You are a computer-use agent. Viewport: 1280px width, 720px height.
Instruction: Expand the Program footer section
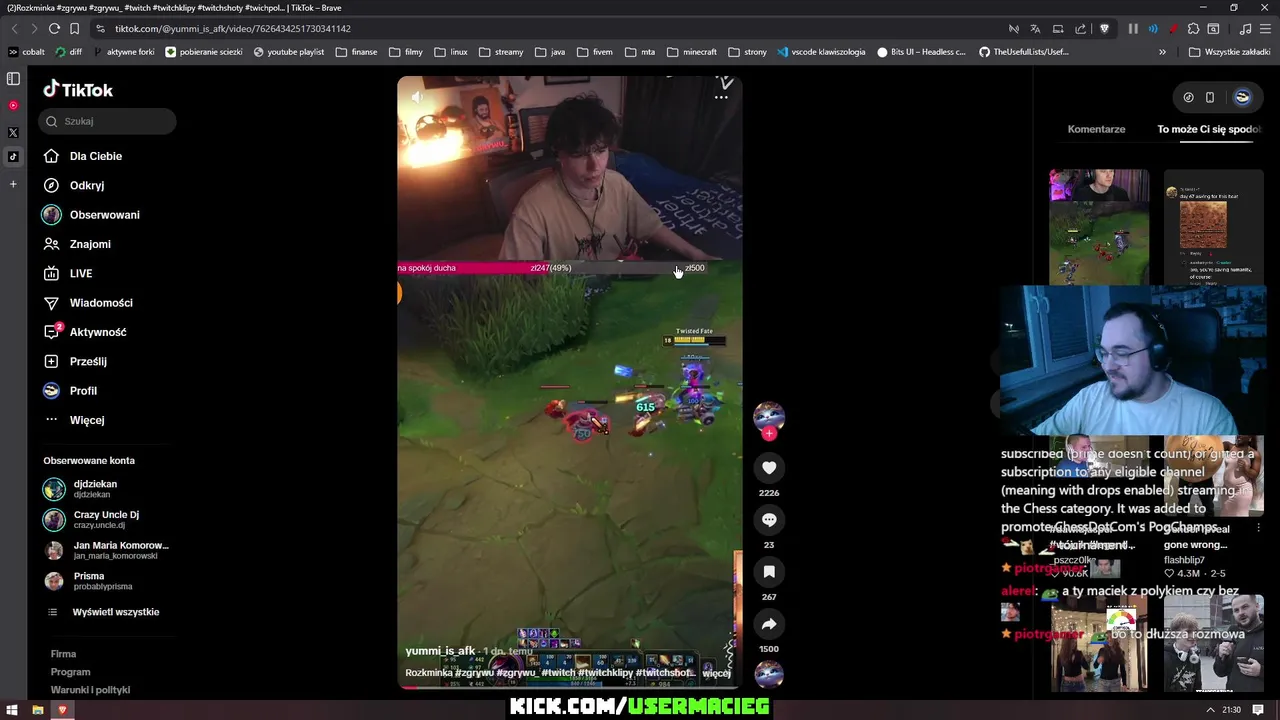point(70,672)
